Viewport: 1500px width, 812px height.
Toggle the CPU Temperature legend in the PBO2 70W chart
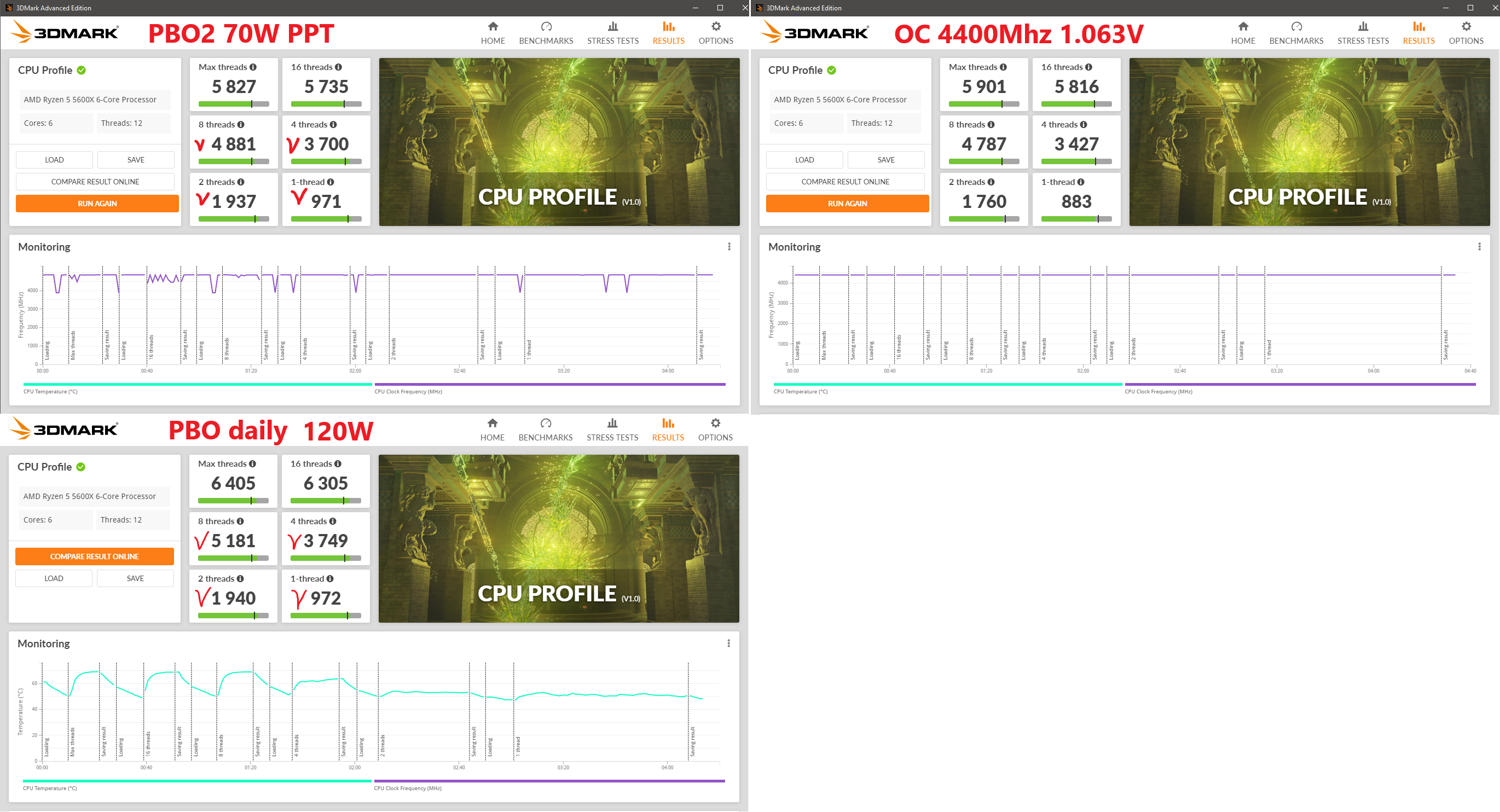50,392
